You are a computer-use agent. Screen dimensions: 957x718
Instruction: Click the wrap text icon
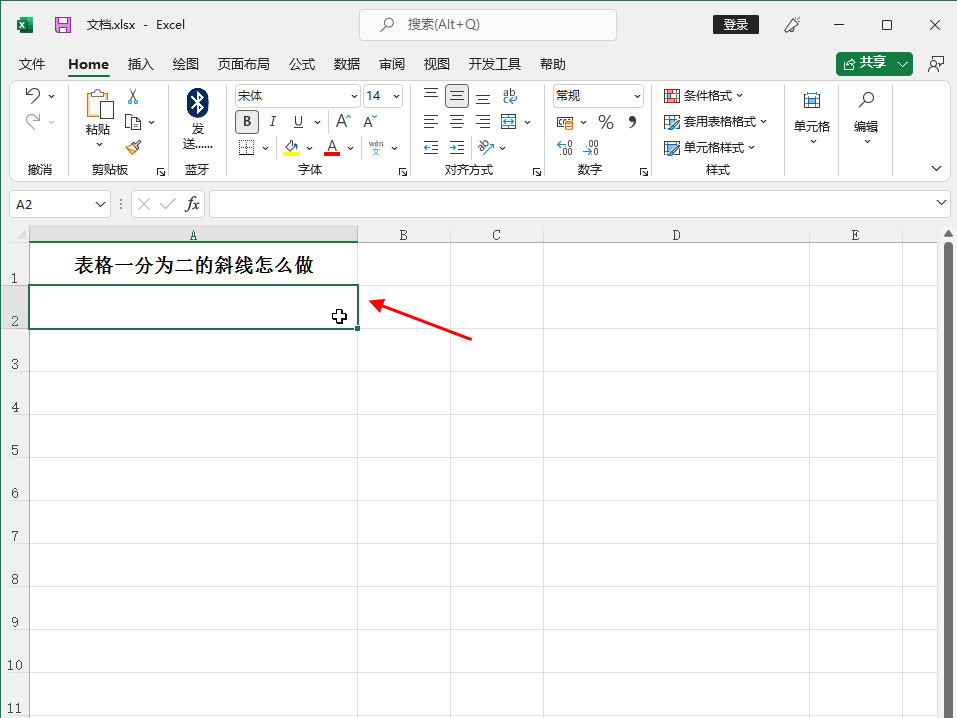510,96
